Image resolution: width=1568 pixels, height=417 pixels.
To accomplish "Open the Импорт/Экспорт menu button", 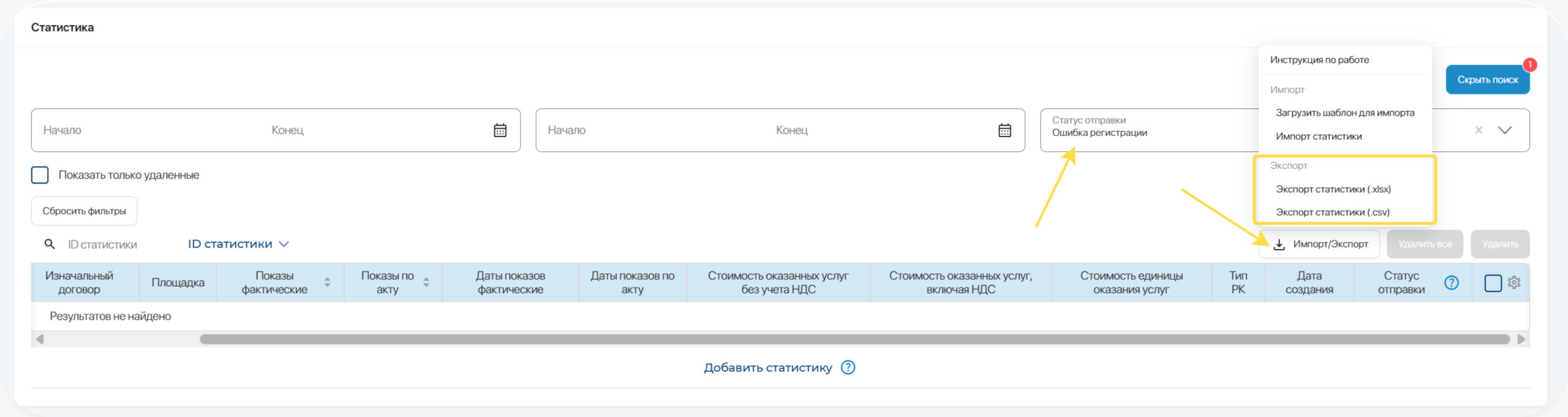I will (x=1319, y=244).
